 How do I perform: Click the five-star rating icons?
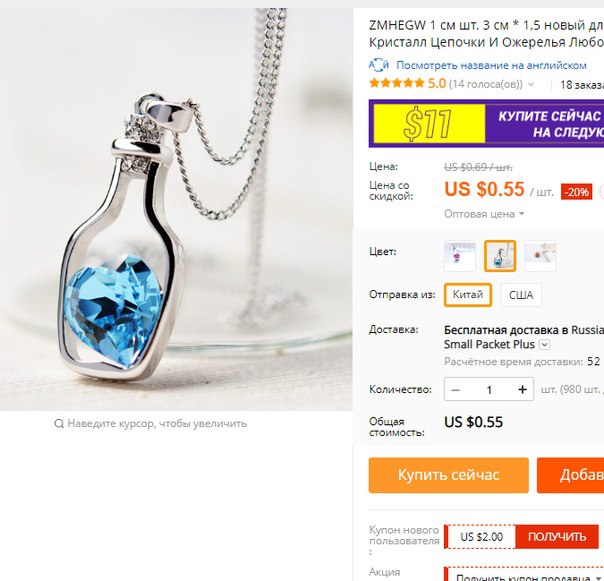396,83
